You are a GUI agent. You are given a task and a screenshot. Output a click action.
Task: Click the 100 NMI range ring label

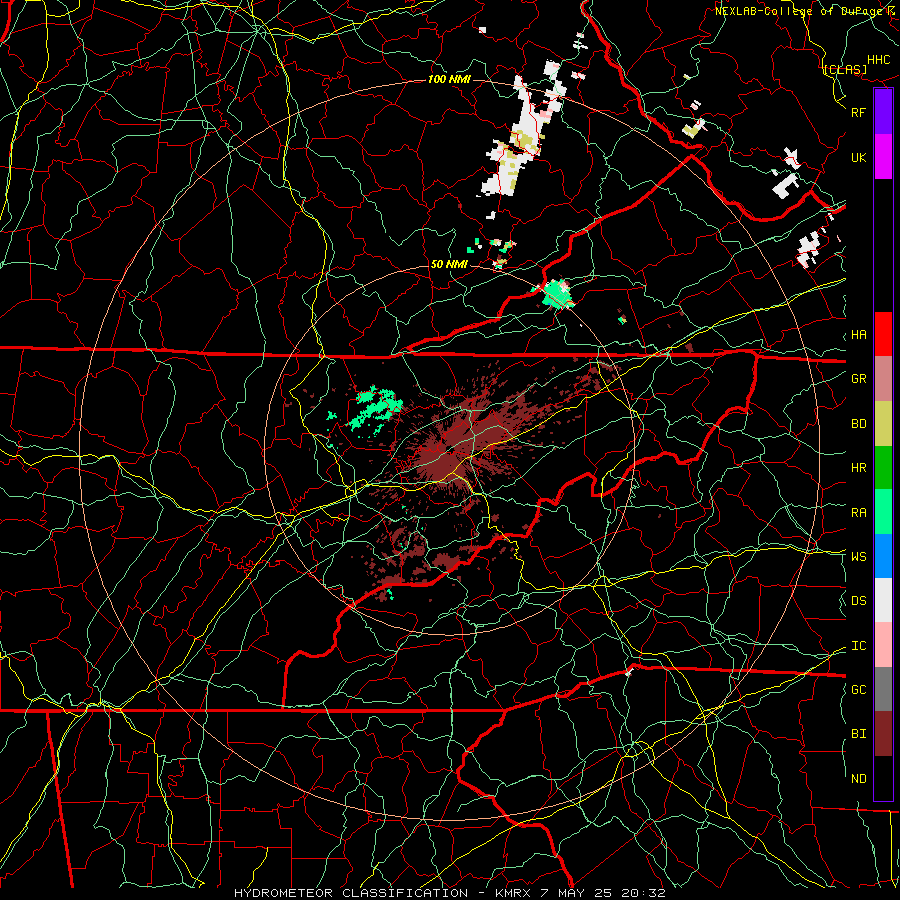coord(449,79)
